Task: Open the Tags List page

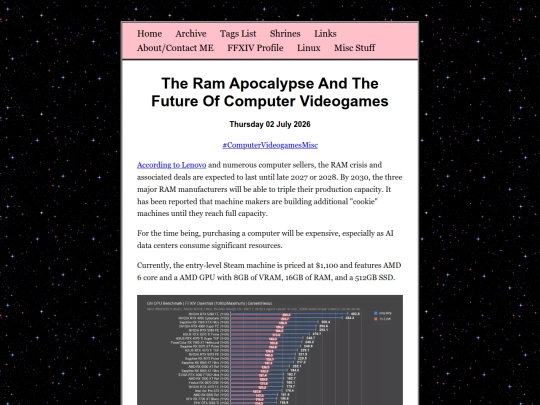Action: pyautogui.click(x=238, y=34)
